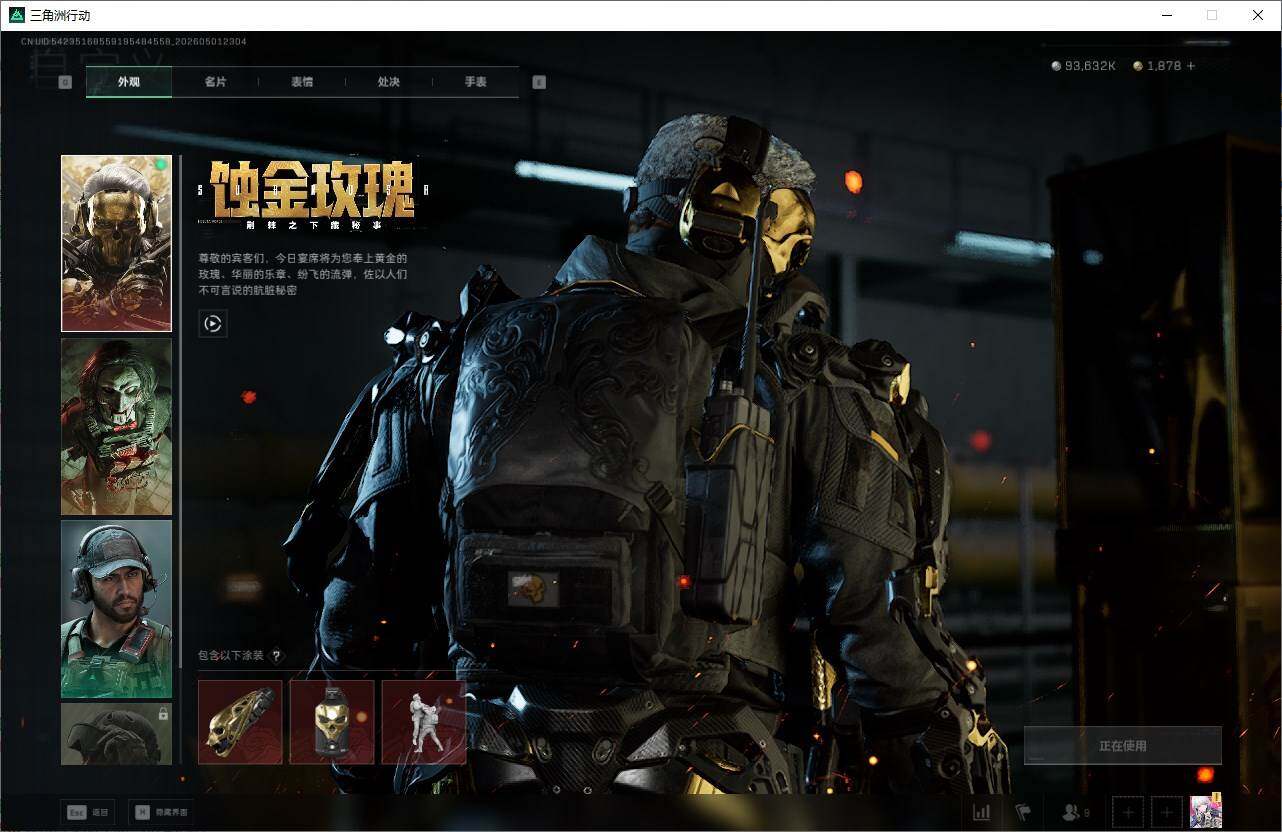
Task: Play the 蚀金玫瑰 skin preview video
Action: tap(213, 323)
